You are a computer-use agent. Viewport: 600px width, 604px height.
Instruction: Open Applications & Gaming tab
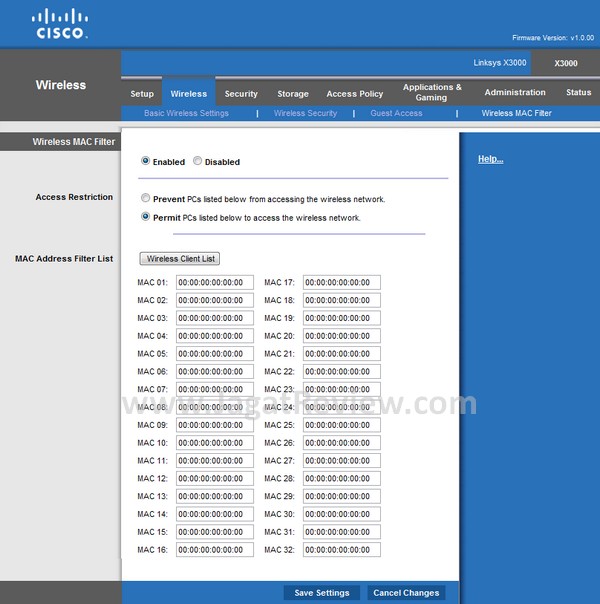click(x=432, y=93)
